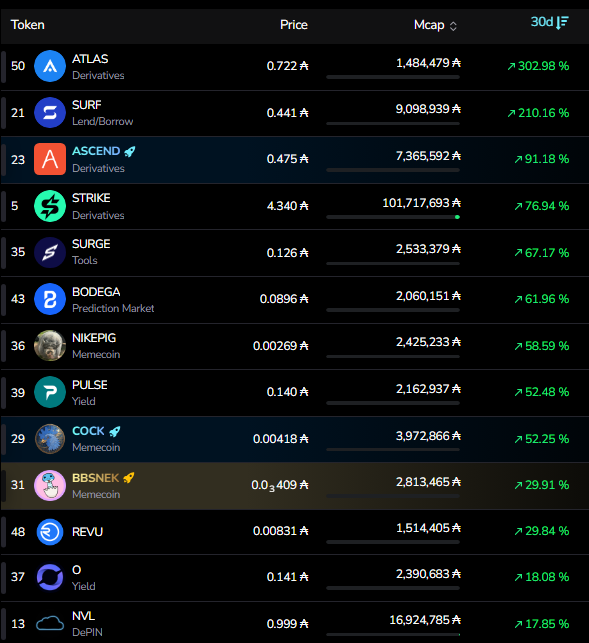
Task: Click the NVL cloud logo icon
Action: 50,624
